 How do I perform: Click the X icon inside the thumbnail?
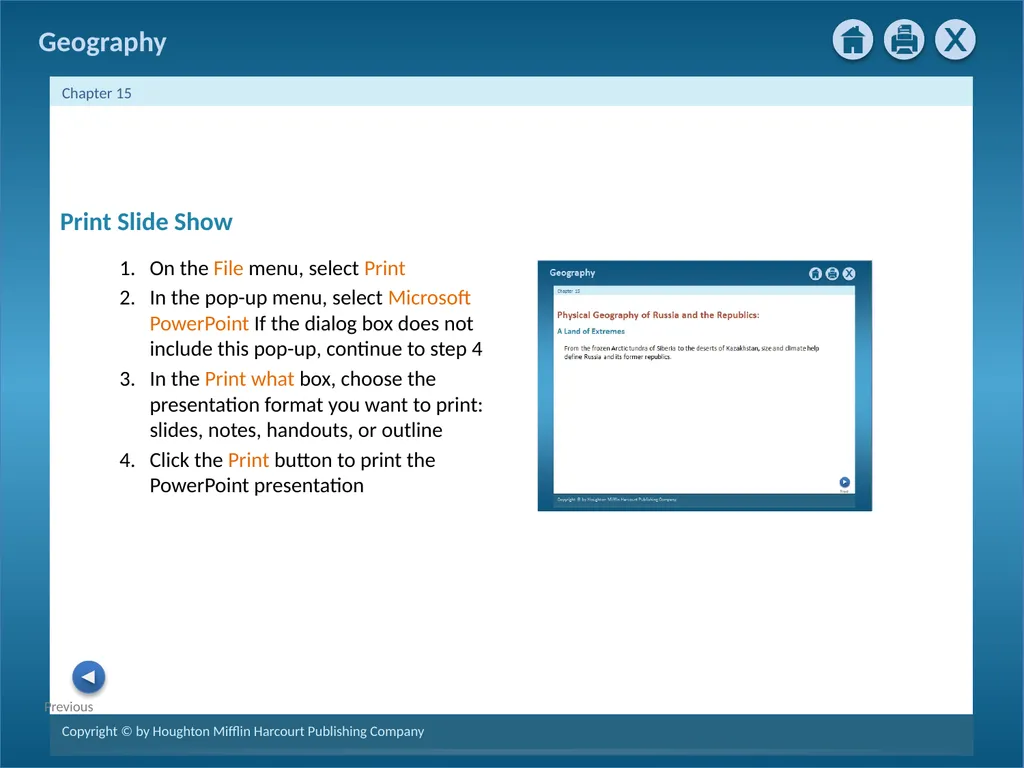coord(849,274)
